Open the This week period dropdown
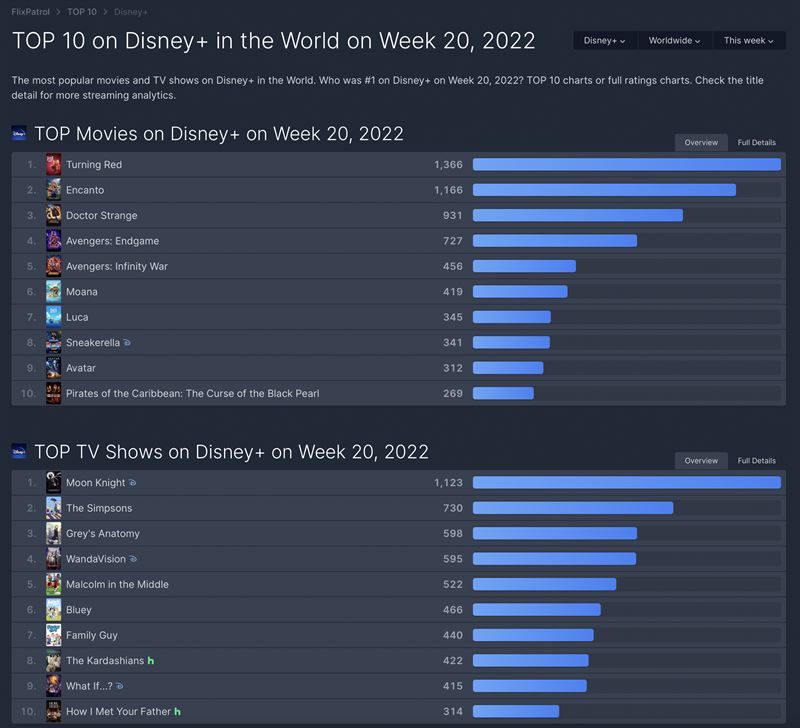The height and width of the screenshot is (728, 800). coord(748,41)
